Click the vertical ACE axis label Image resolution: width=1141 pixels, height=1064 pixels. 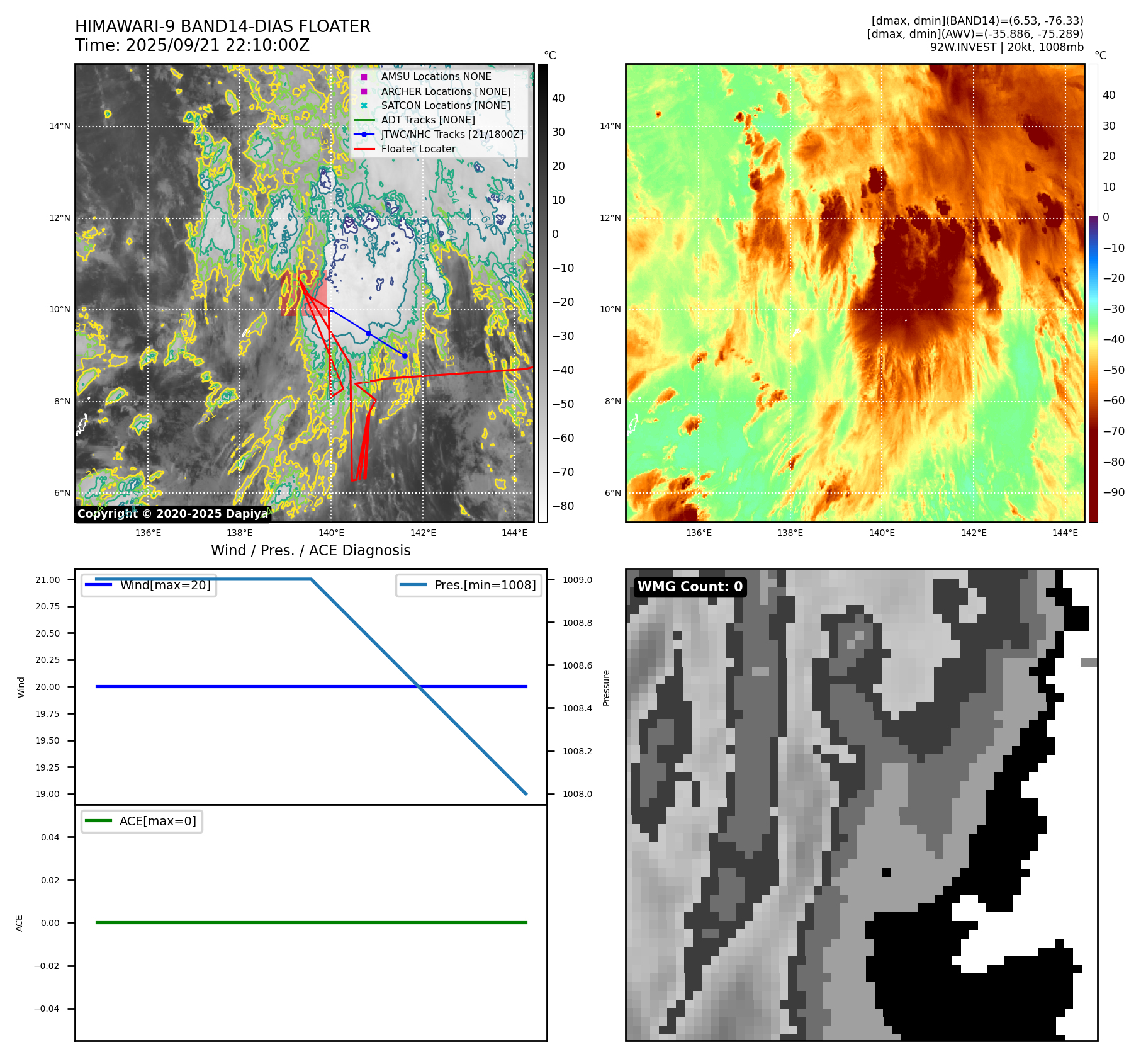click(x=20, y=923)
